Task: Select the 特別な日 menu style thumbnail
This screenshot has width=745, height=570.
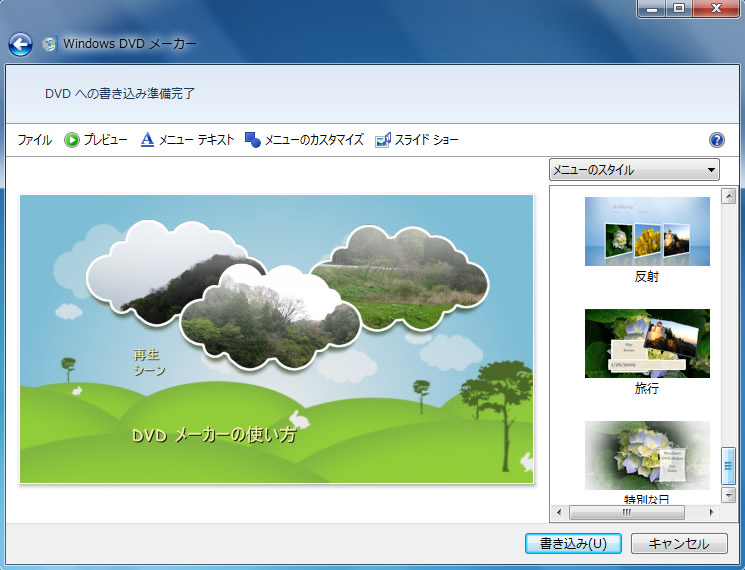Action: click(x=647, y=455)
